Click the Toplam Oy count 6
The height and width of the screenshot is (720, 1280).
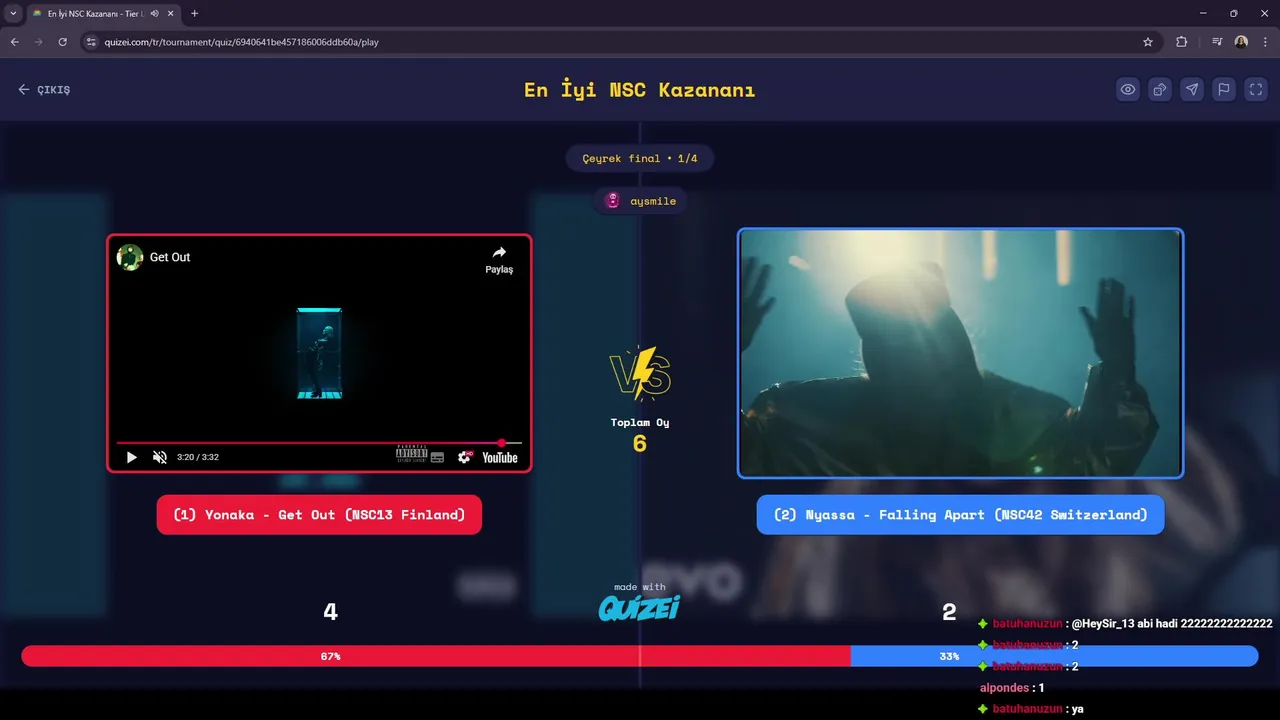tap(640, 443)
